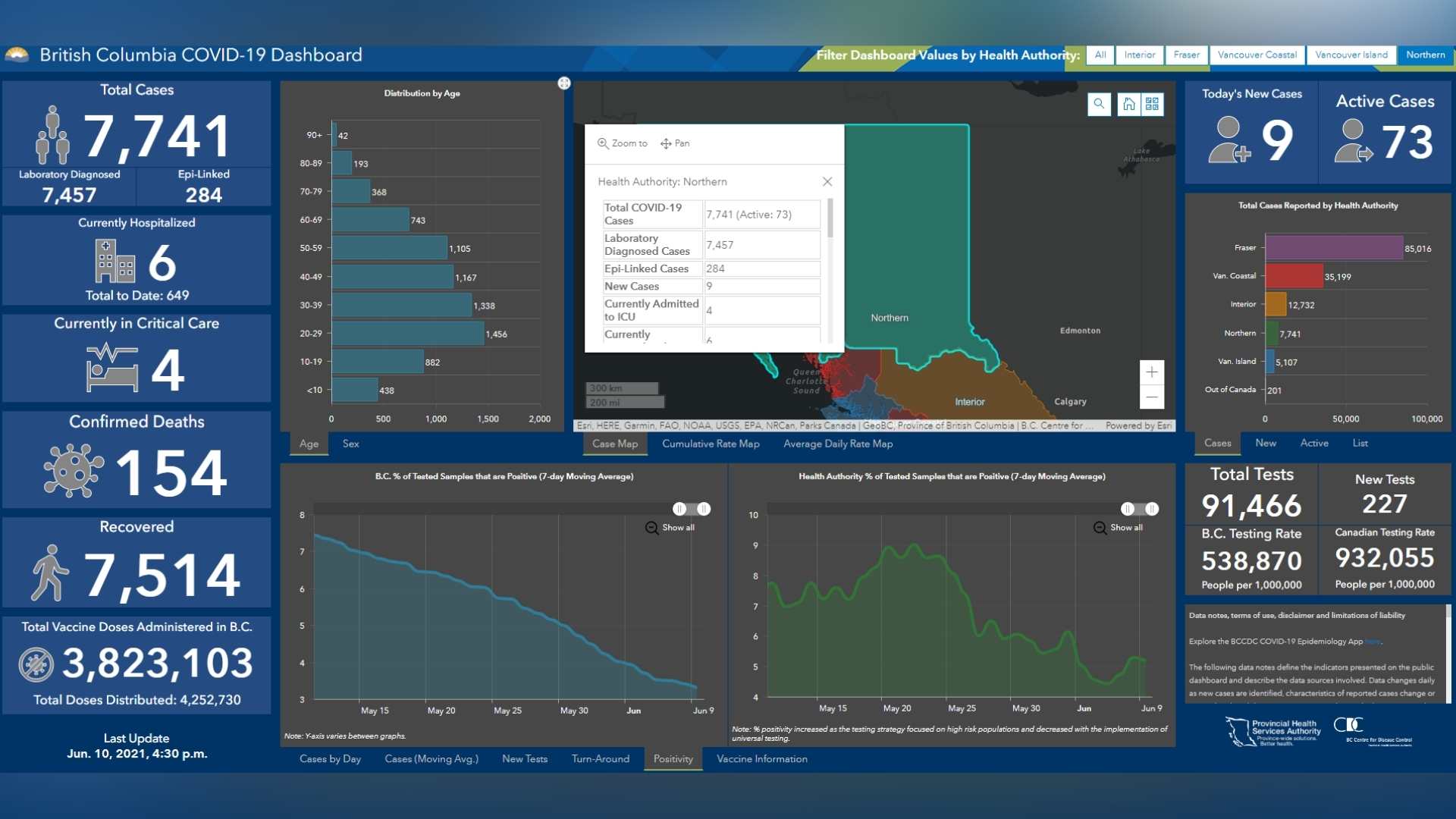The image size is (1456, 819).
Task: Close the Health Authority Northern popup
Action: (x=827, y=181)
